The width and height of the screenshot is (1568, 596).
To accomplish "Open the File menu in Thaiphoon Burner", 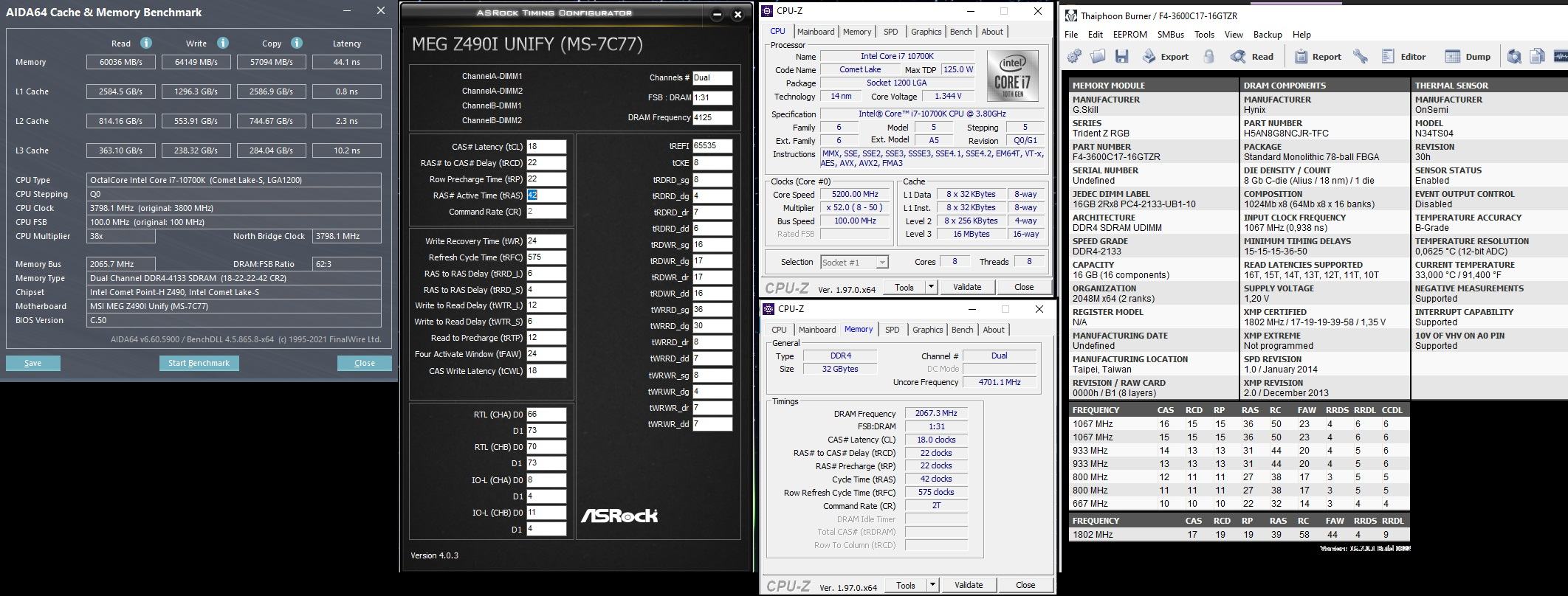I will click(1071, 35).
